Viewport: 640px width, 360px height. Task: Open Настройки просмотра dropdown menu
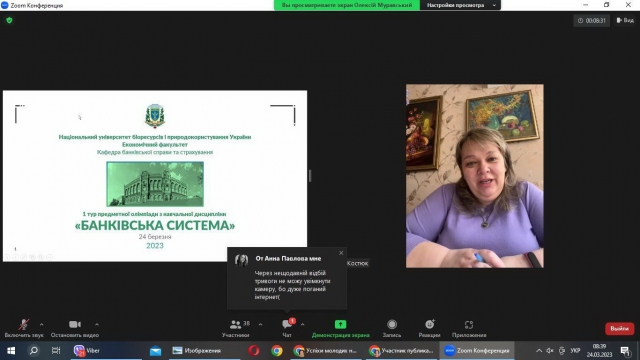pos(460,5)
